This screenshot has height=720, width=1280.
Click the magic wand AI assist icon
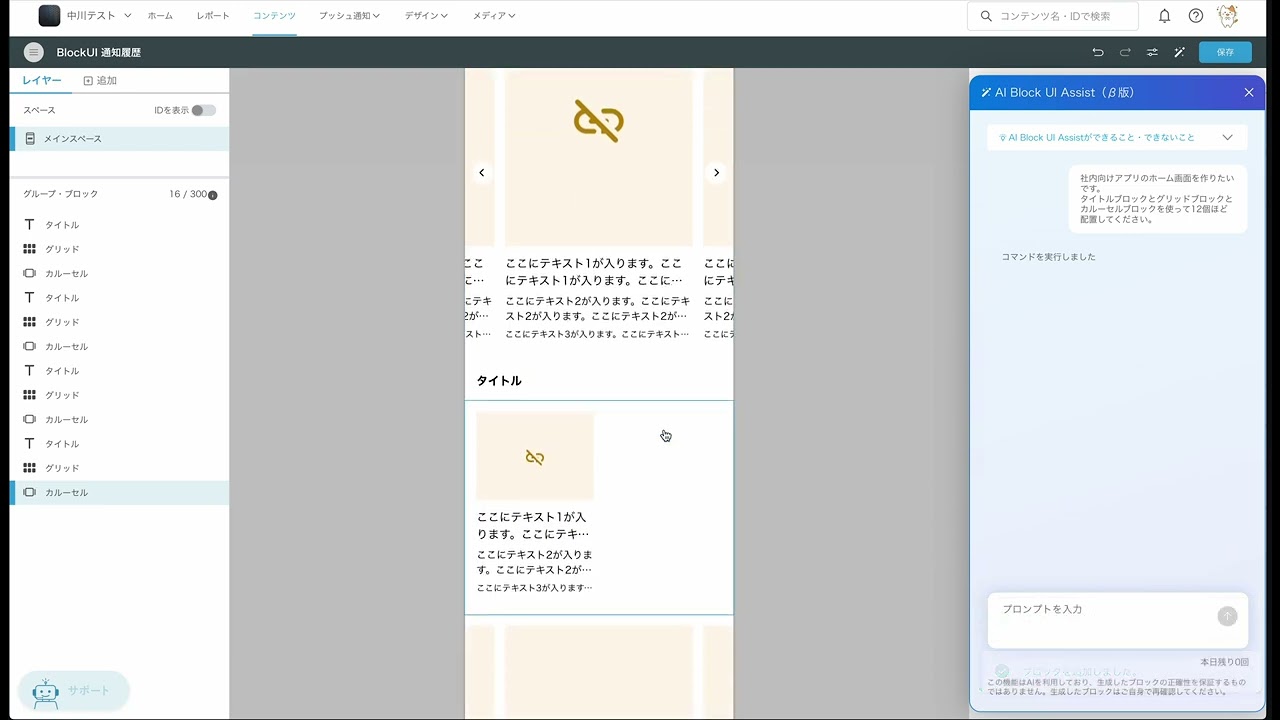click(1179, 52)
